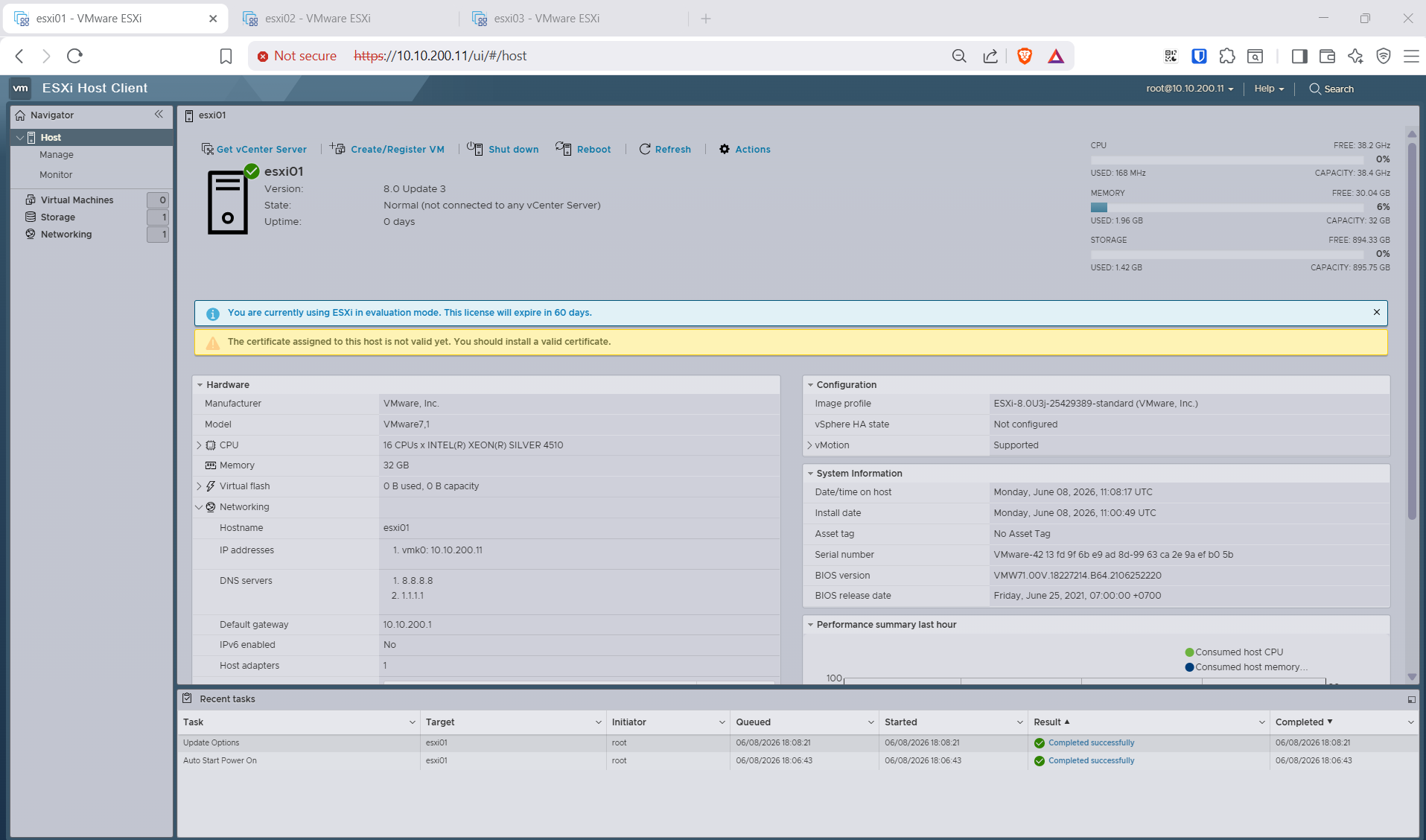Expand the vMotion row

coord(809,445)
